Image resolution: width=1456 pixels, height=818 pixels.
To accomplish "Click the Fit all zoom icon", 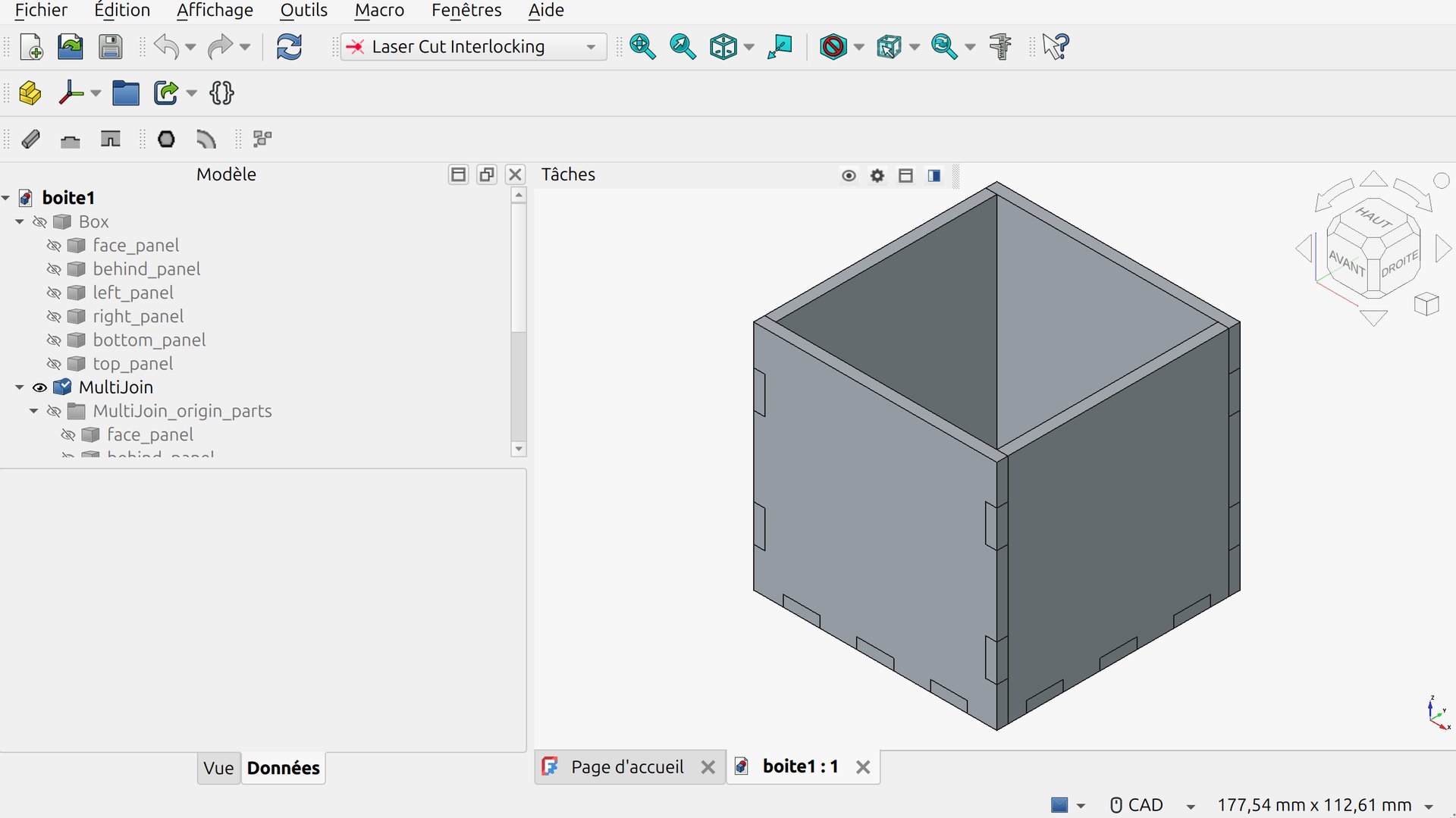I will (642, 47).
